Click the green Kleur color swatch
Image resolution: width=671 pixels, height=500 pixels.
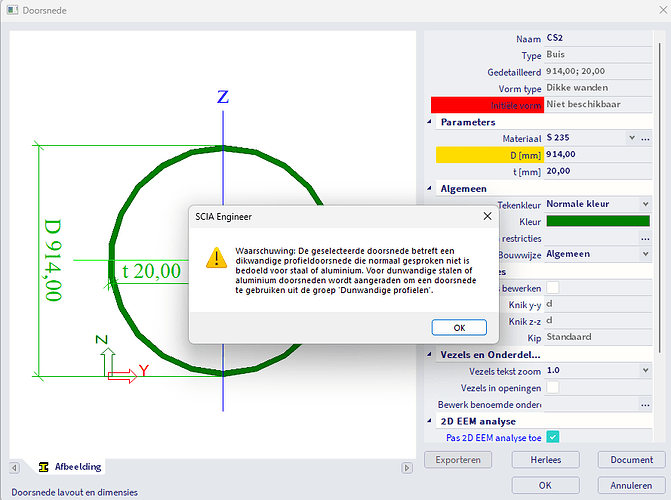point(598,221)
